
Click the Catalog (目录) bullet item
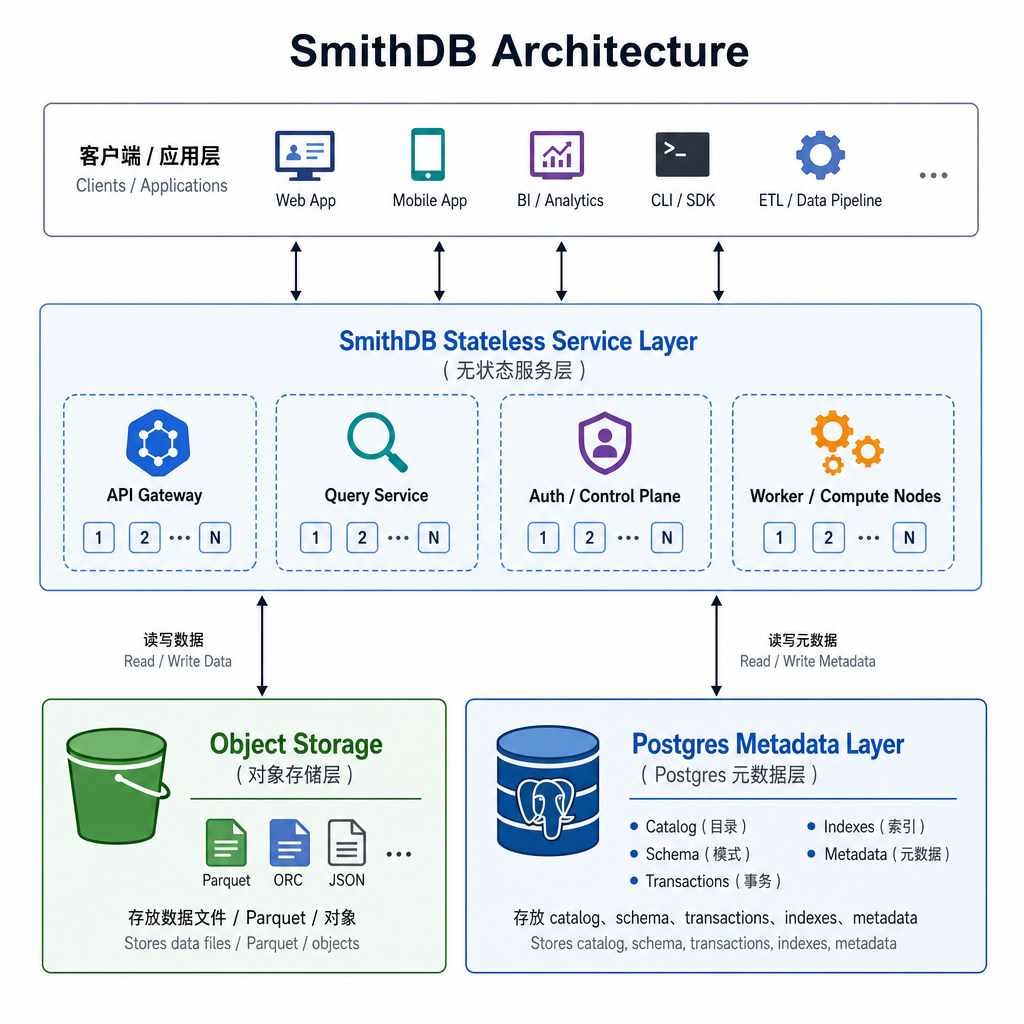[688, 827]
